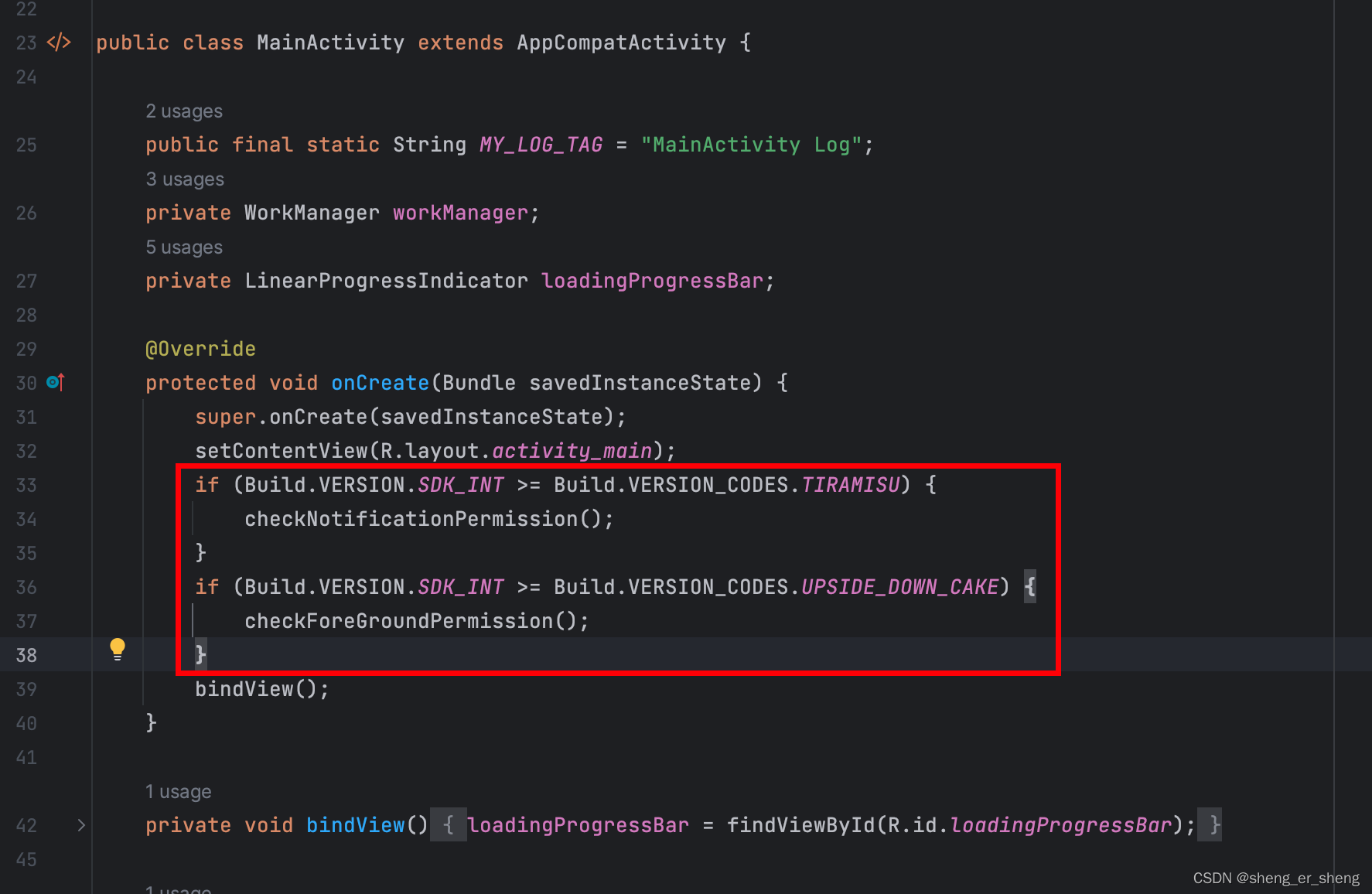
Task: Click the SDK_INT field on line 33
Action: pos(461,485)
